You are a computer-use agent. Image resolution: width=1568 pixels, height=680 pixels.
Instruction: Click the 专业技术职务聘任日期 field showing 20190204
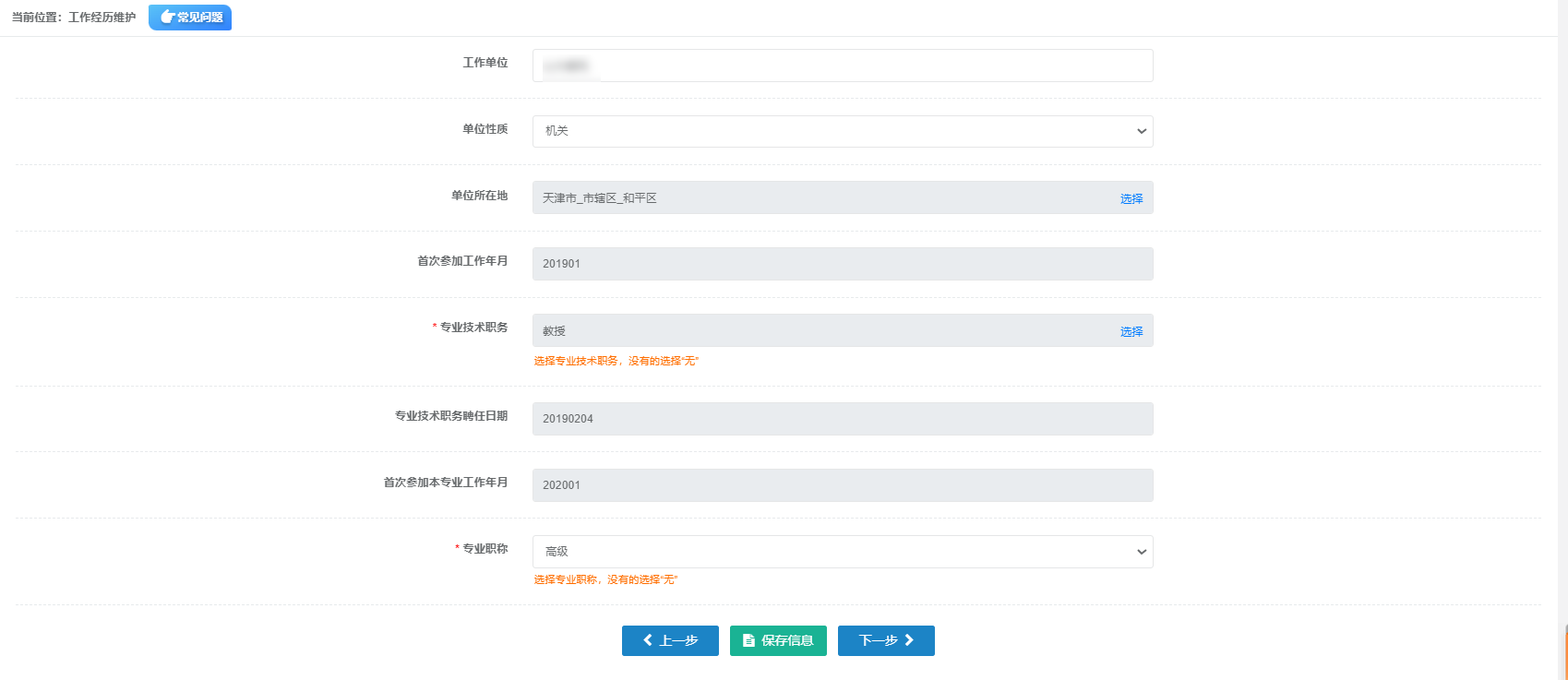842,419
